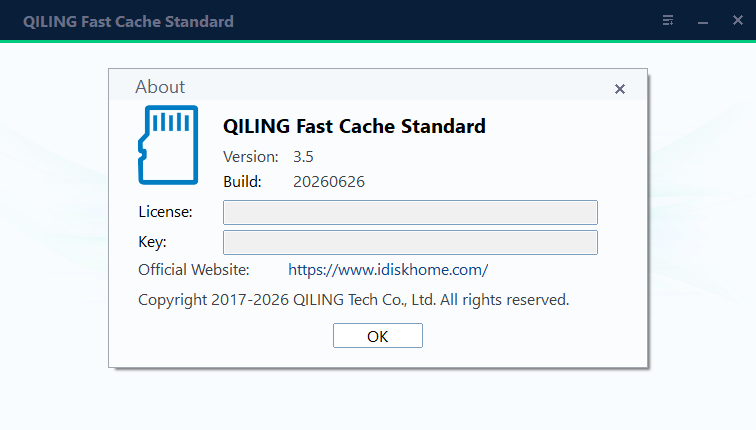Close the main QILING application window
Screen dimensions: 756x430
738,20
